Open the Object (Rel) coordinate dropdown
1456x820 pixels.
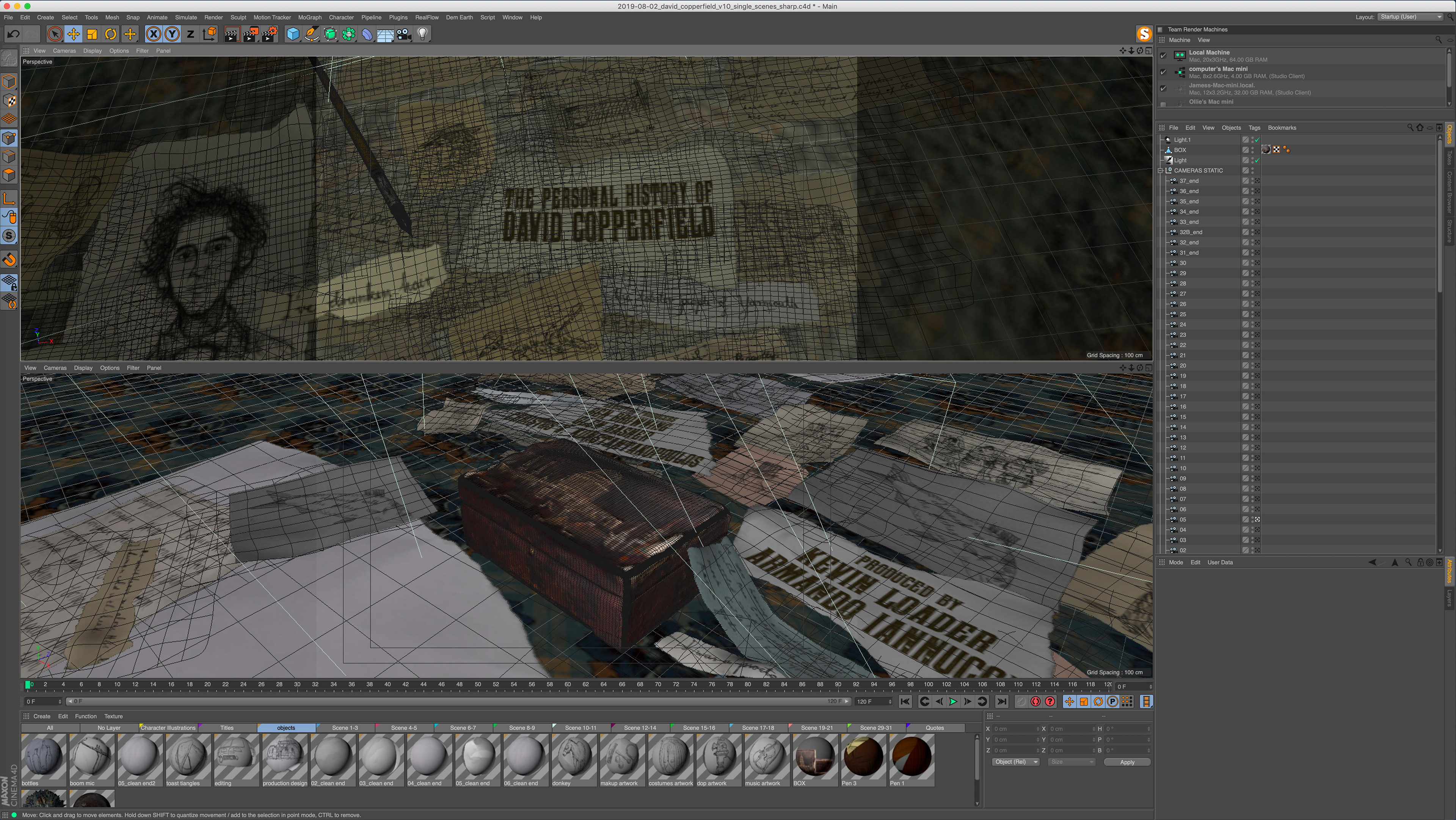tap(1016, 762)
